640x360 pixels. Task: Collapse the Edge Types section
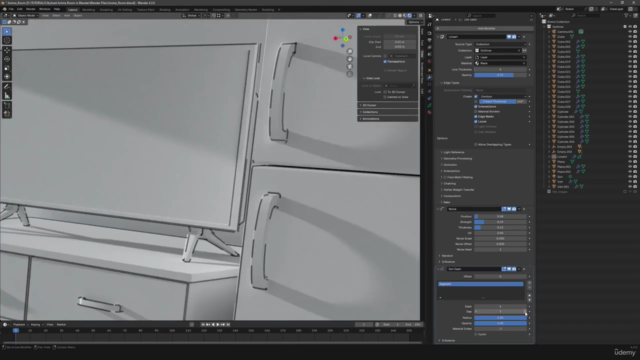450,83
